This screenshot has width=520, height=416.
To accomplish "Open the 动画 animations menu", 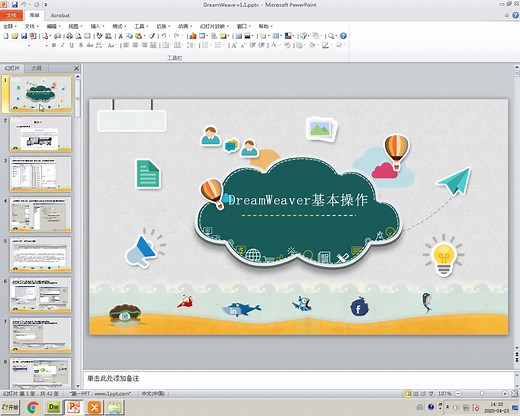I will click(184, 26).
